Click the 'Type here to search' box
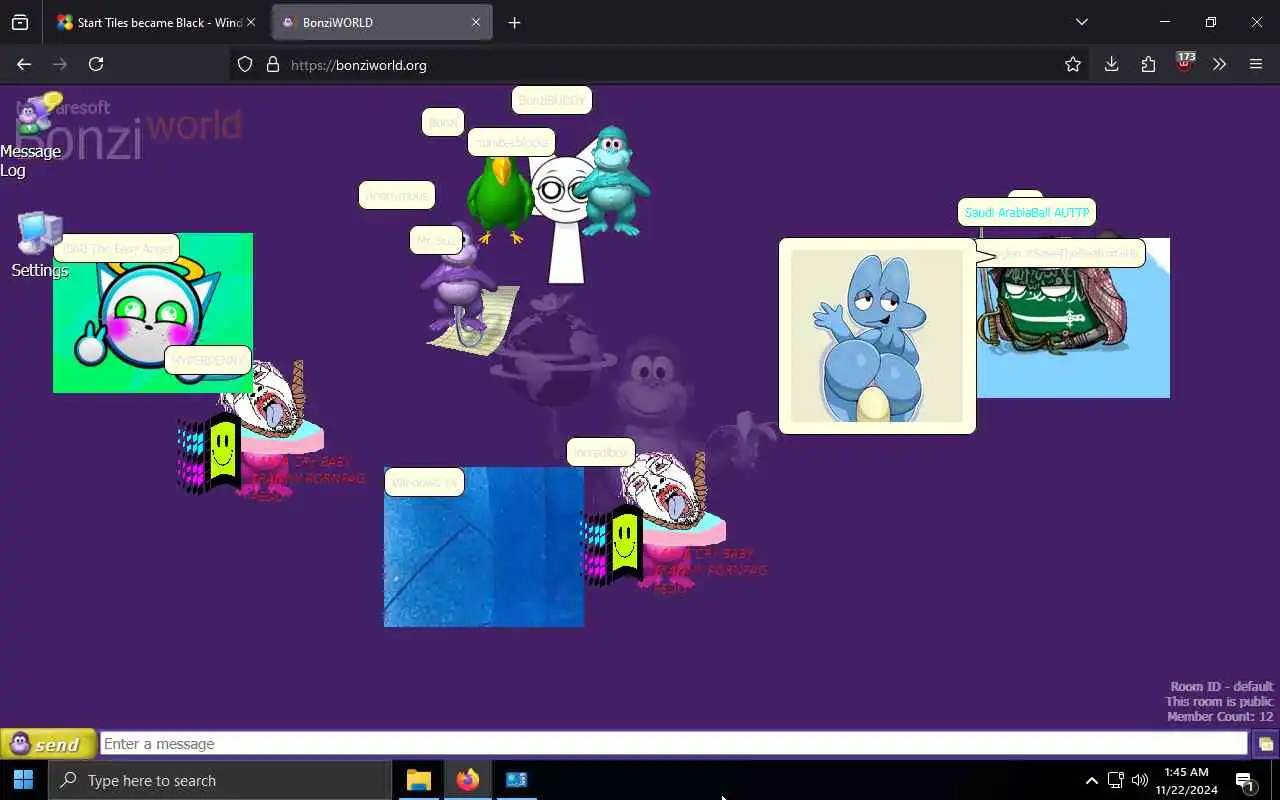This screenshot has height=800, width=1280. click(x=220, y=780)
